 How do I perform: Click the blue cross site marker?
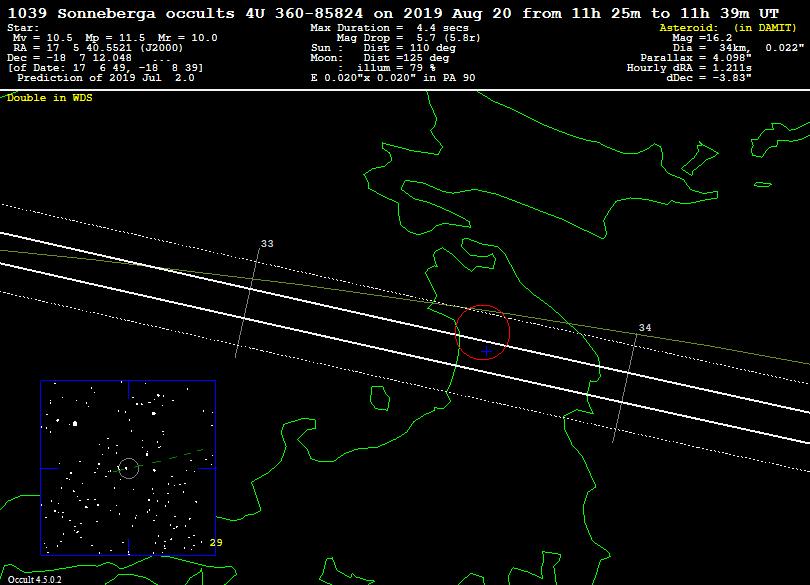click(x=486, y=351)
